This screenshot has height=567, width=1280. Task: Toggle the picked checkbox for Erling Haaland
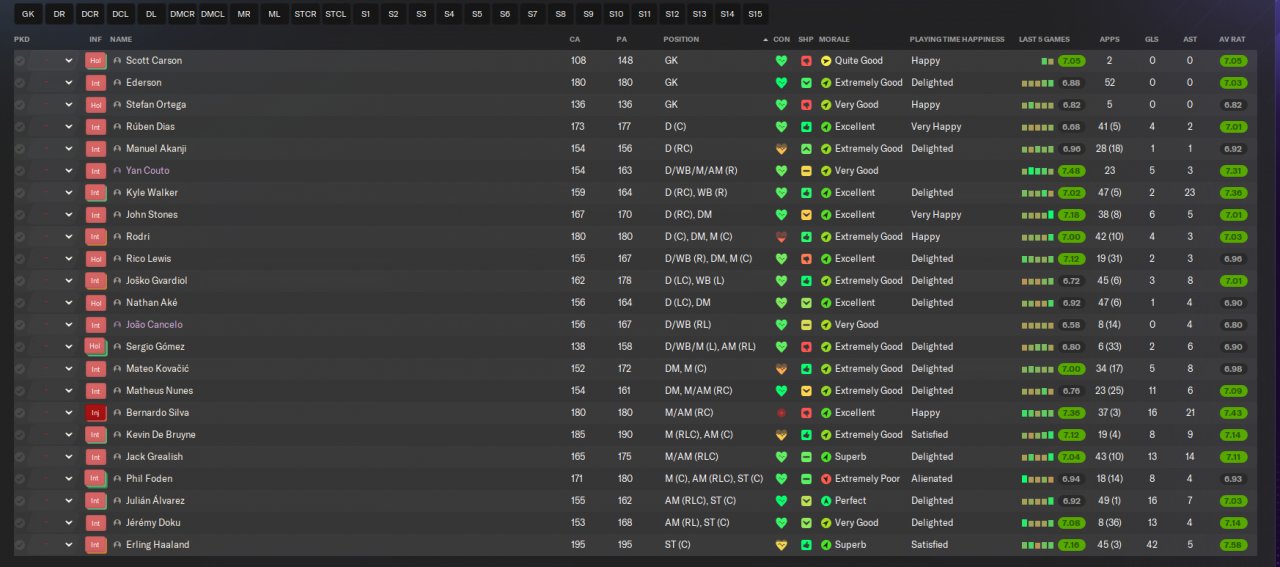20,545
